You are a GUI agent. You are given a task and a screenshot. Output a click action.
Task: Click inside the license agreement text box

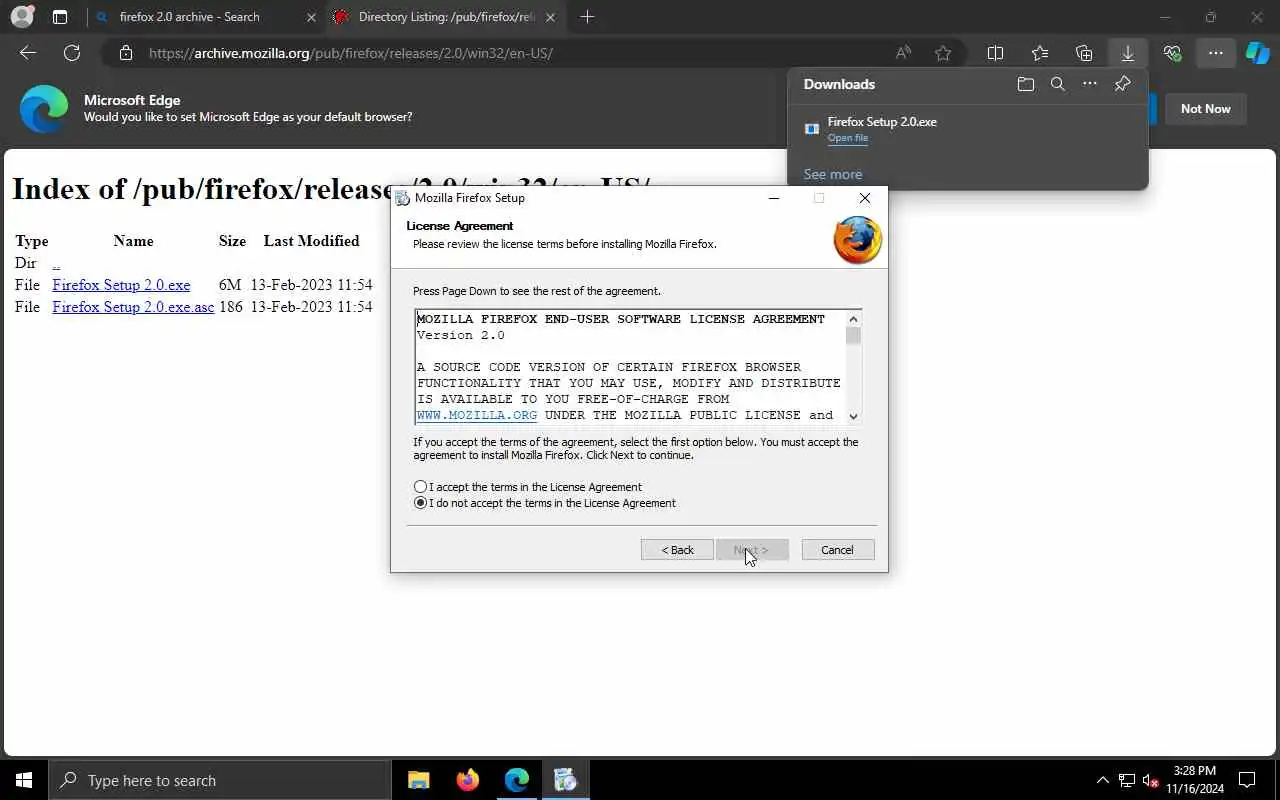[630, 366]
